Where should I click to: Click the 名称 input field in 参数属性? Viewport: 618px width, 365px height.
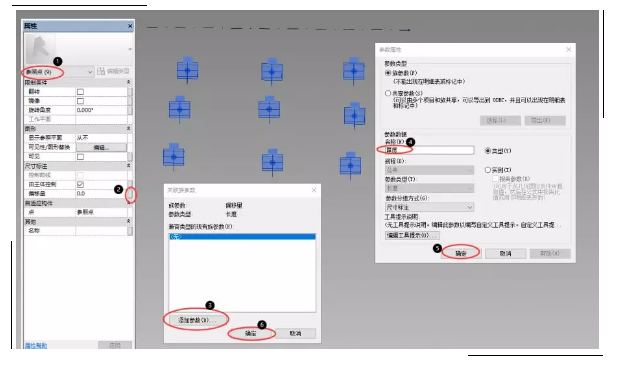pyautogui.click(x=429, y=150)
